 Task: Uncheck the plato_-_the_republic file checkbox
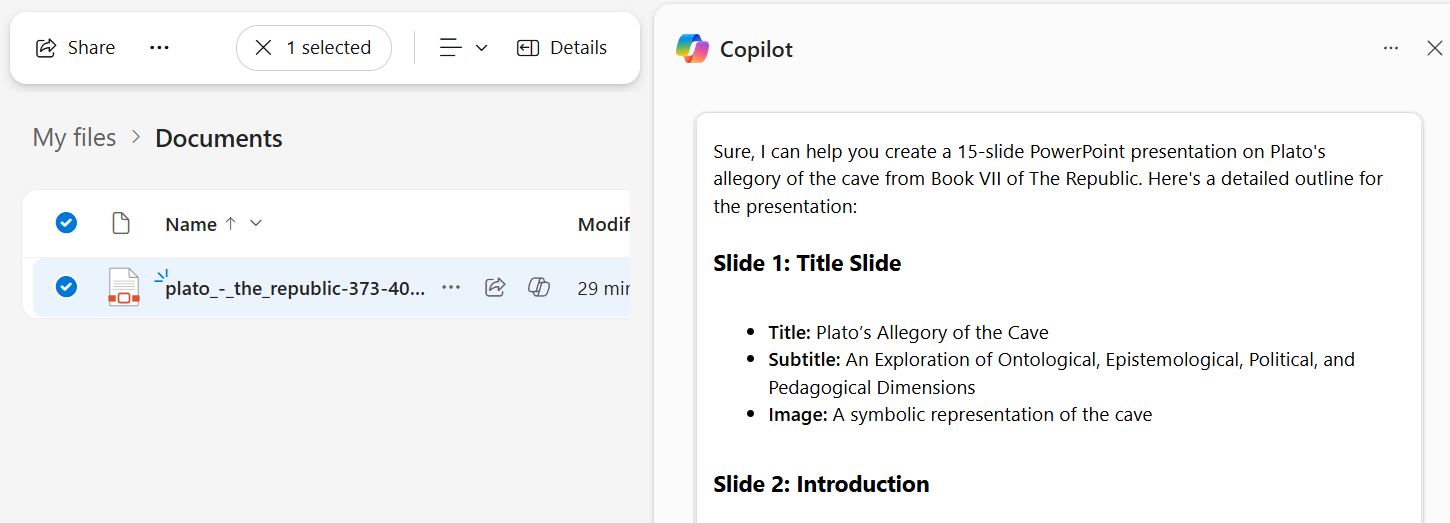pos(66,287)
